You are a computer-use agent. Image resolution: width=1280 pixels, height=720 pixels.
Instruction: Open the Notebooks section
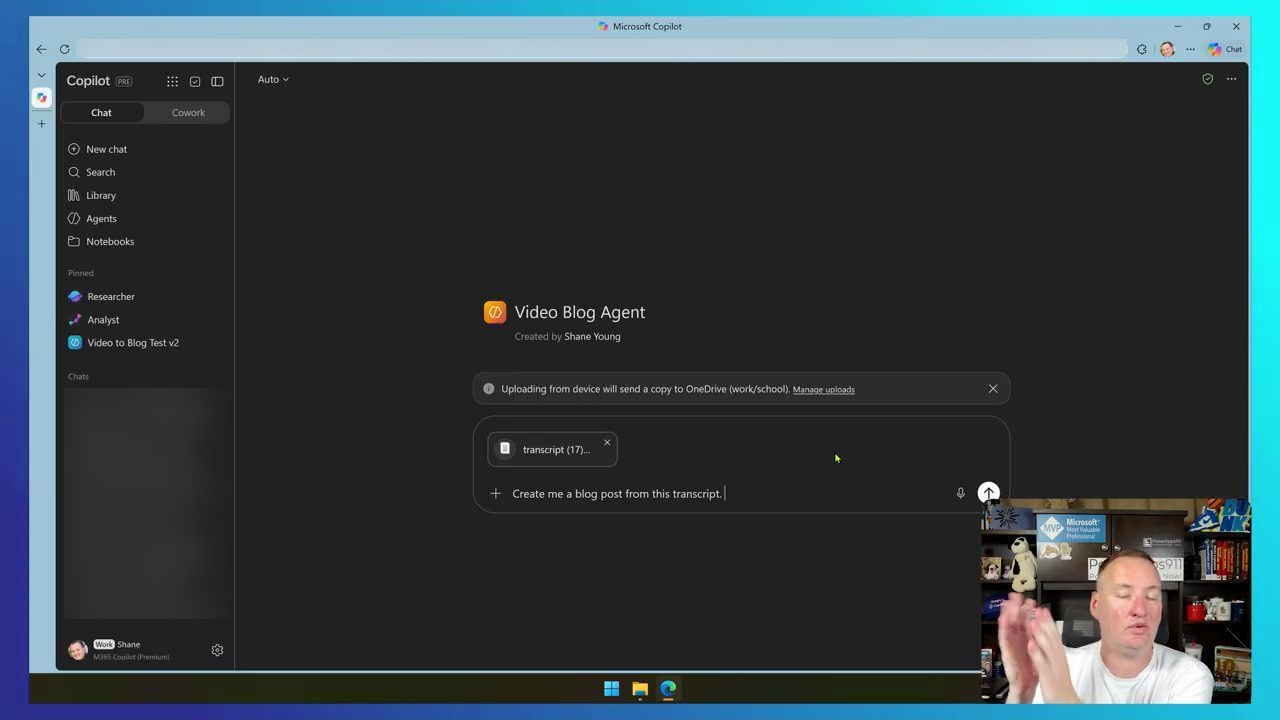coord(101,241)
